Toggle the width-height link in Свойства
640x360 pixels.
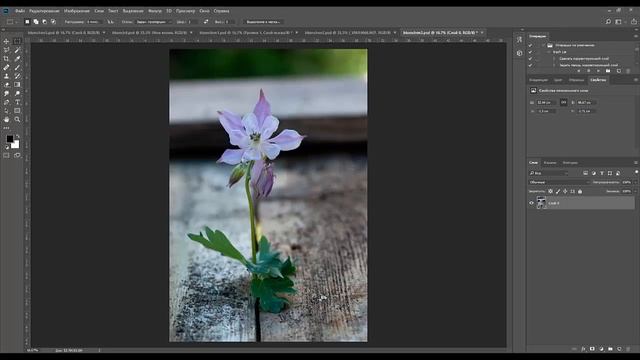pos(564,102)
